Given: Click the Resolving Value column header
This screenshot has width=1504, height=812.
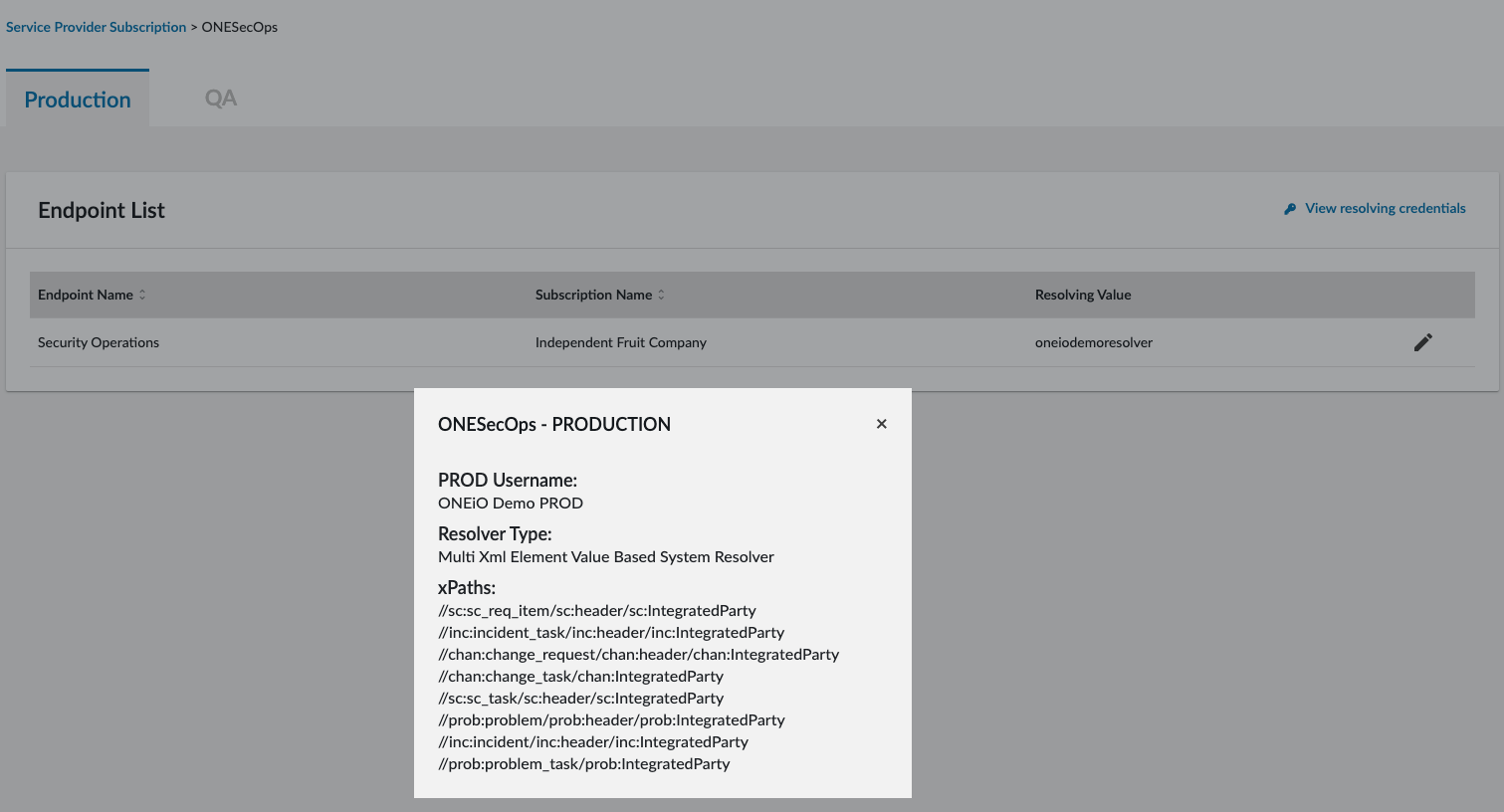Looking at the screenshot, I should tap(1083, 295).
